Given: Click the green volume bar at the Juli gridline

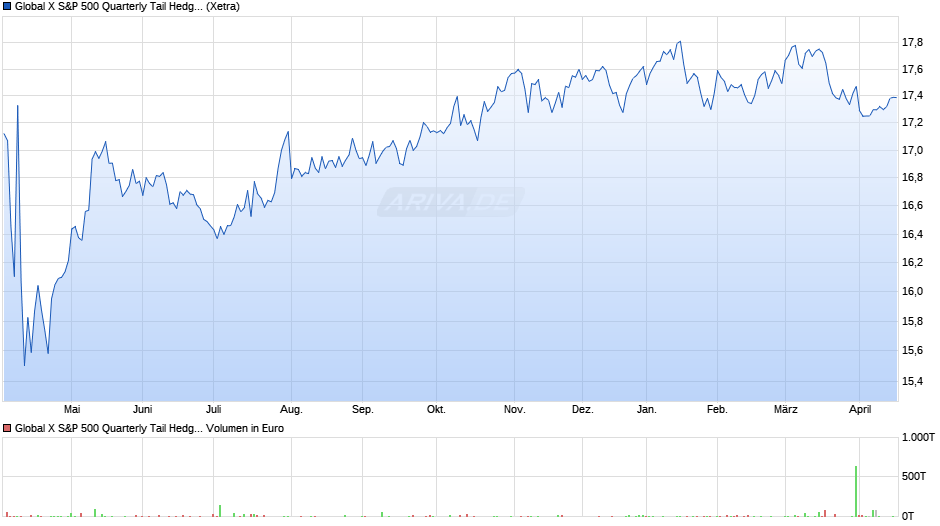Looking at the screenshot, I should click(220, 510).
